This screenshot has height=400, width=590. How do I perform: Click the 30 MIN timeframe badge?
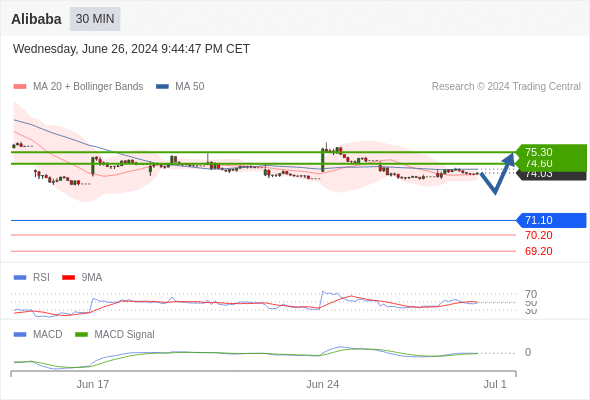[95, 19]
